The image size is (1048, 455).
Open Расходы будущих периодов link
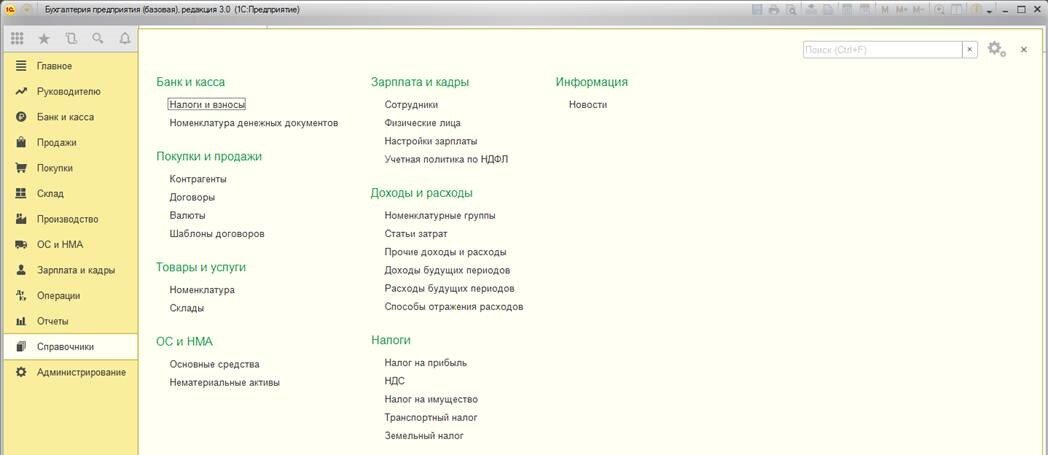[x=450, y=289]
